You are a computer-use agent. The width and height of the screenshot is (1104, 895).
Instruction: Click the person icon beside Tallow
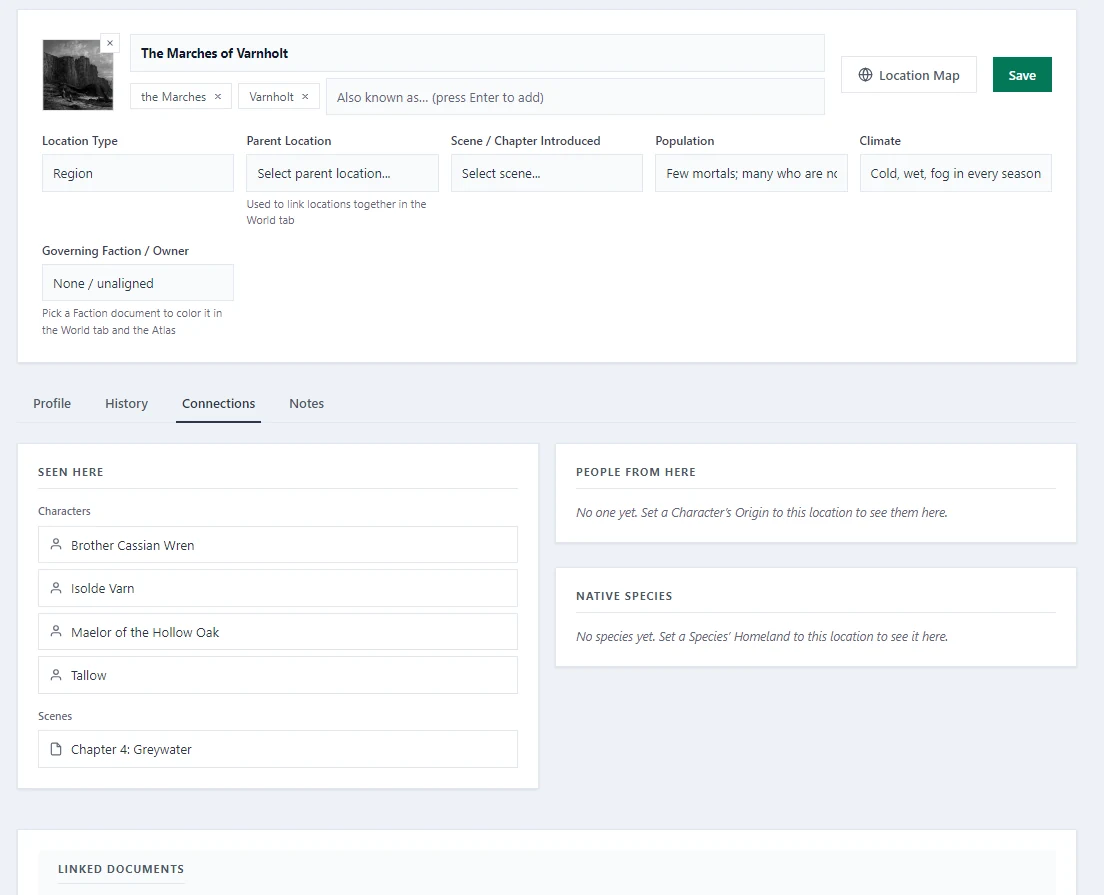coord(56,675)
